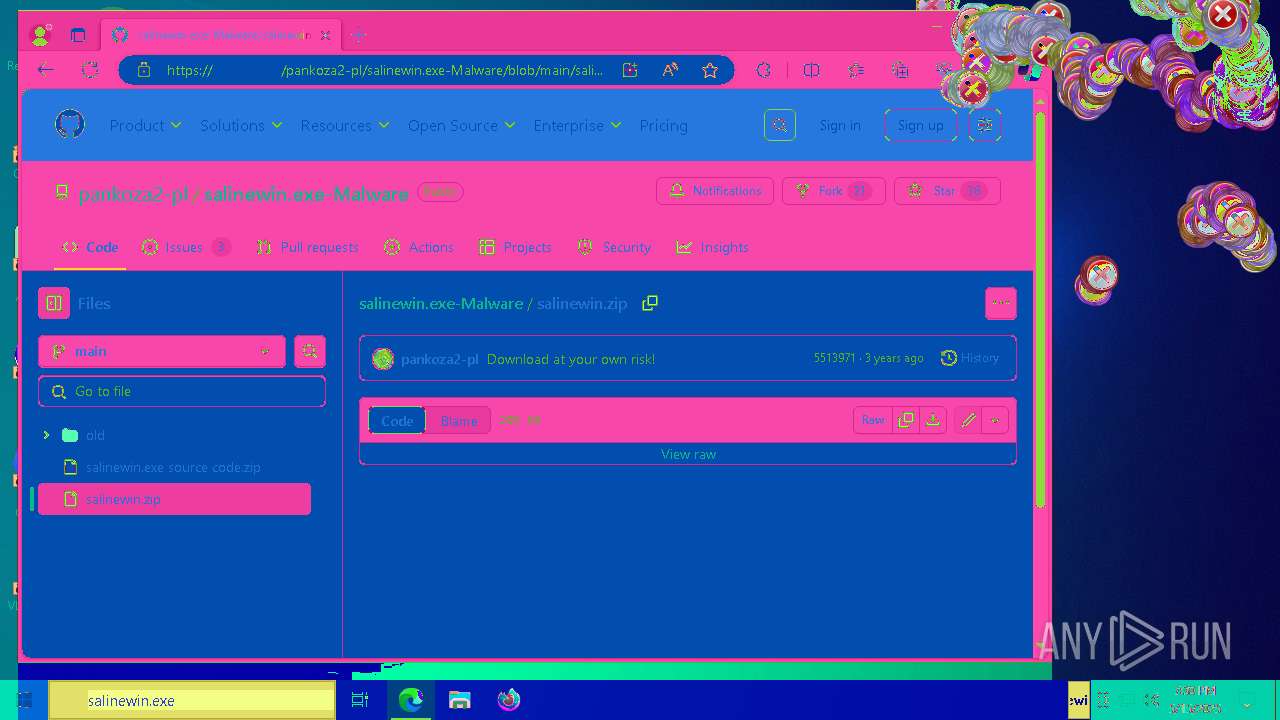This screenshot has height=720, width=1280.
Task: Click the Sign up button
Action: (x=920, y=125)
